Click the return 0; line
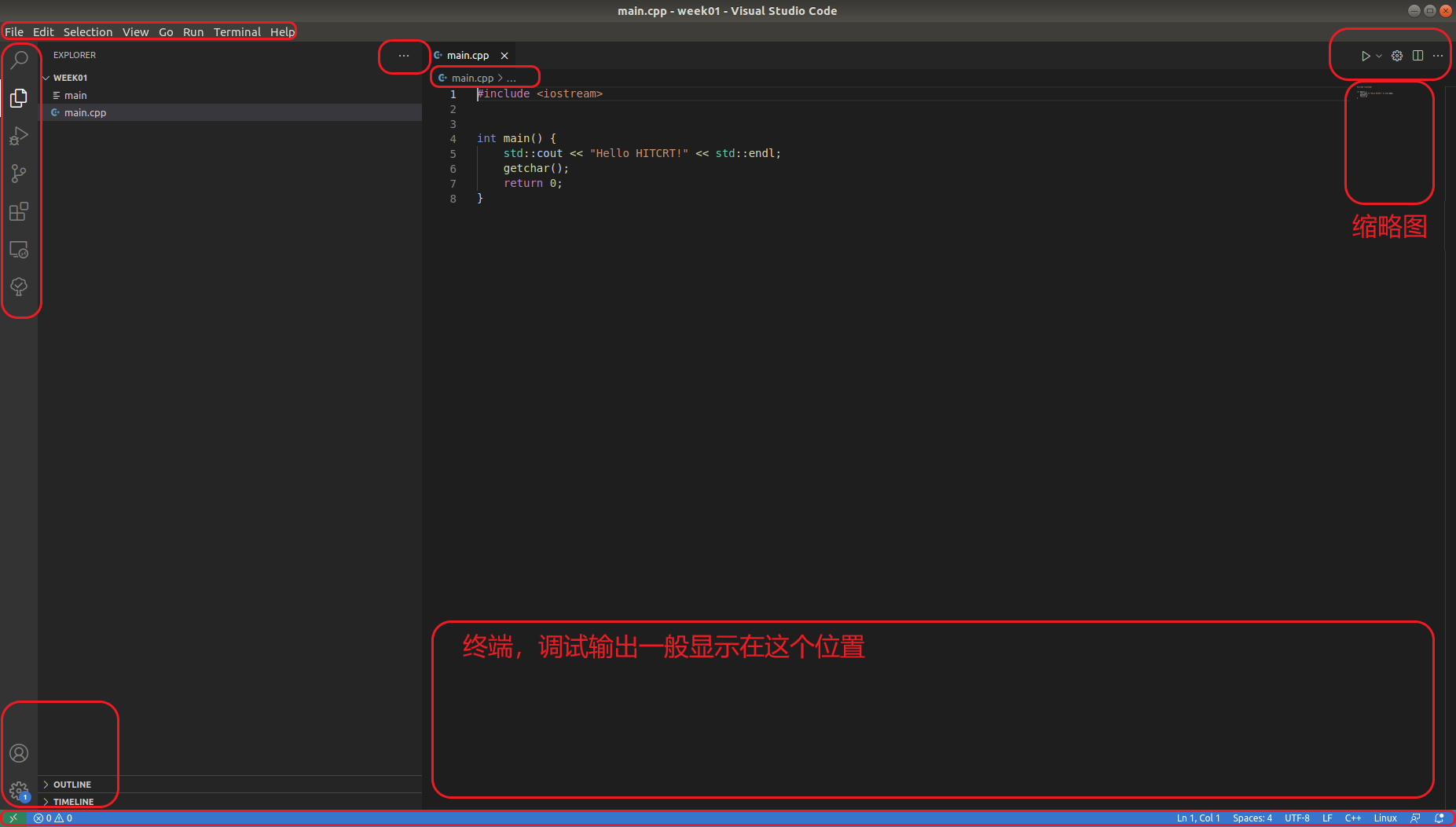 [533, 183]
